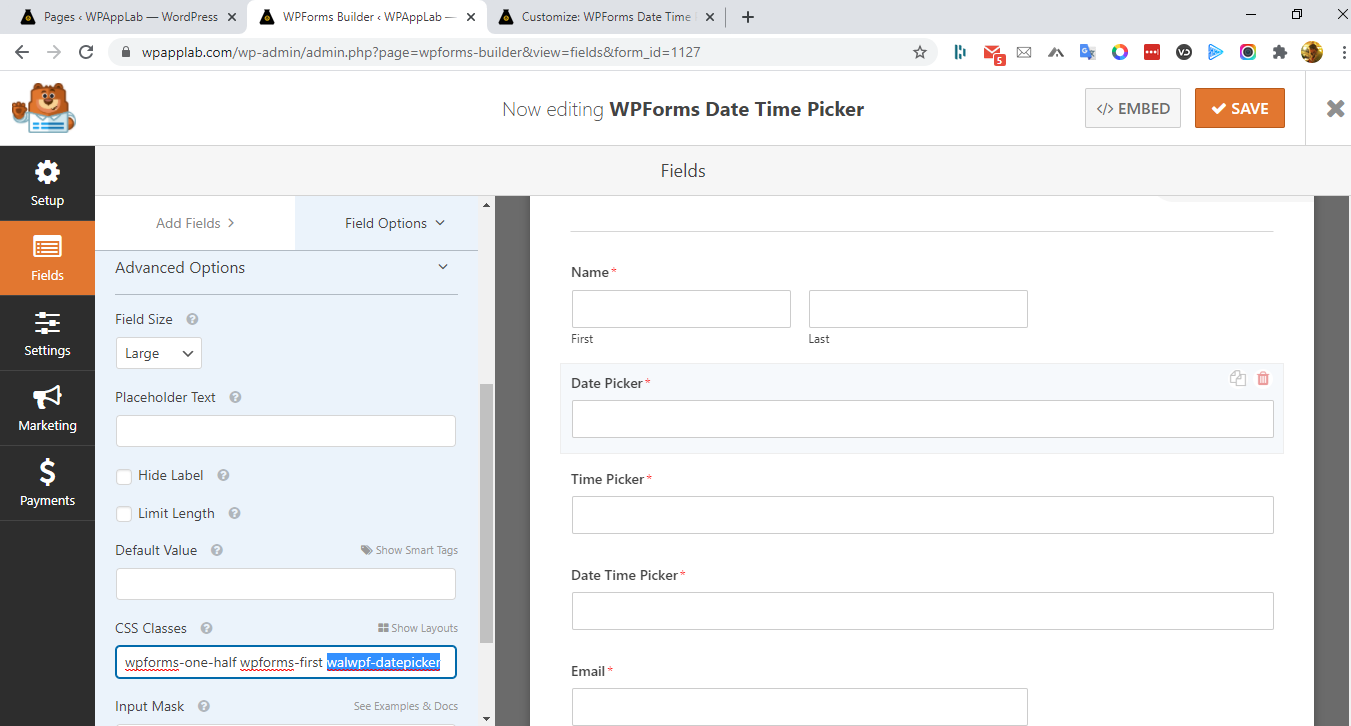
Task: Open a new browser tab
Action: [x=748, y=17]
